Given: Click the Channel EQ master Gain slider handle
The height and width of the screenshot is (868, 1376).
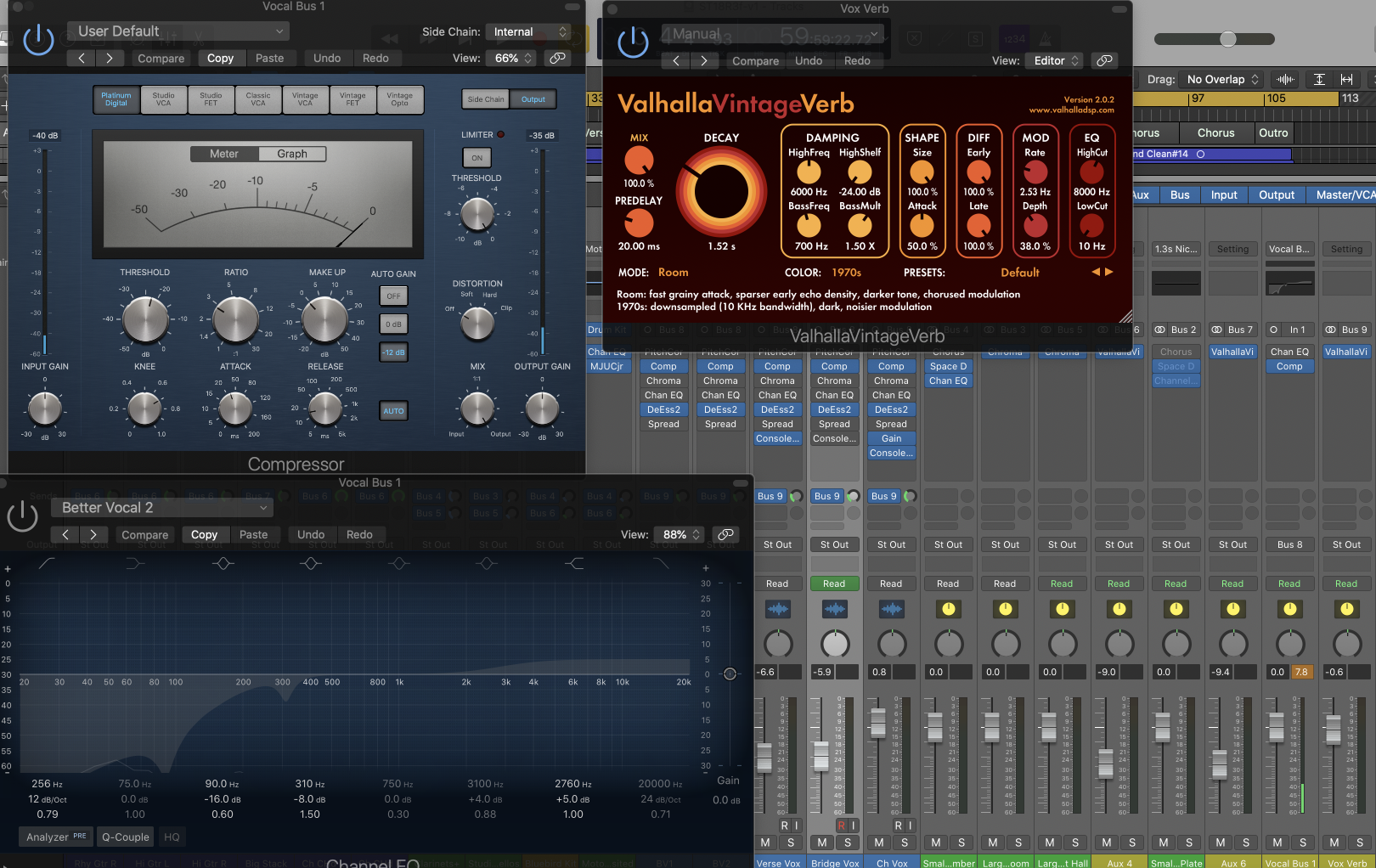Looking at the screenshot, I should [730, 674].
